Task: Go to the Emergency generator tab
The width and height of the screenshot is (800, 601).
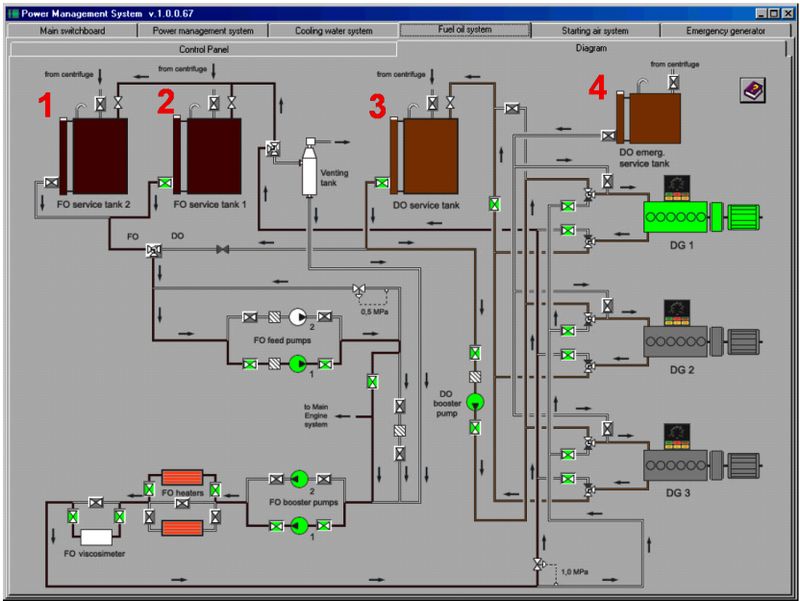Action: 726,31
